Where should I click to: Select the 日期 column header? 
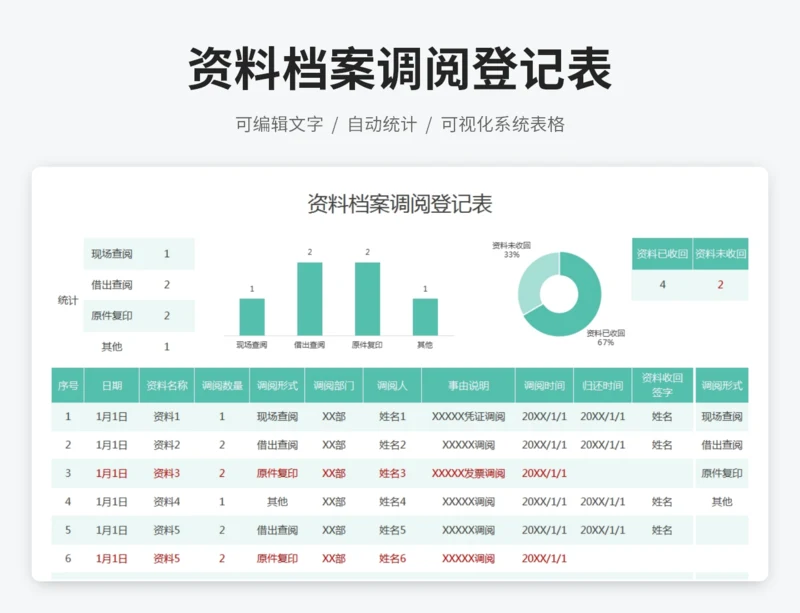(112, 385)
